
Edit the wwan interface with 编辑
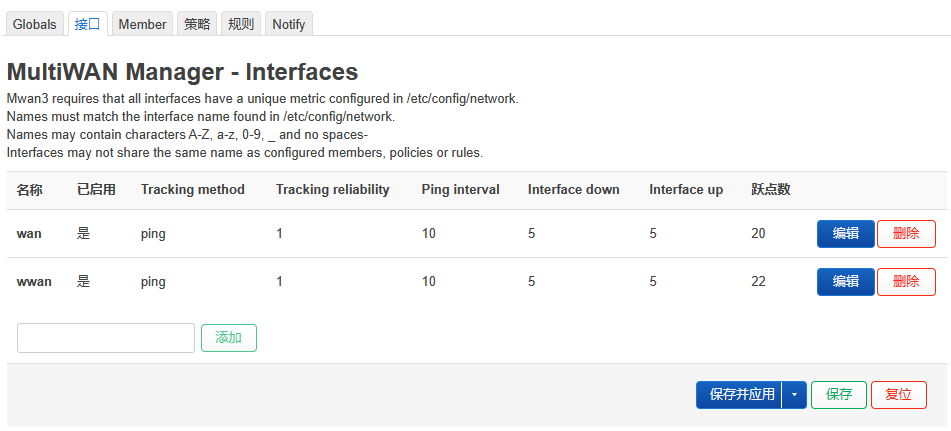[x=845, y=282]
